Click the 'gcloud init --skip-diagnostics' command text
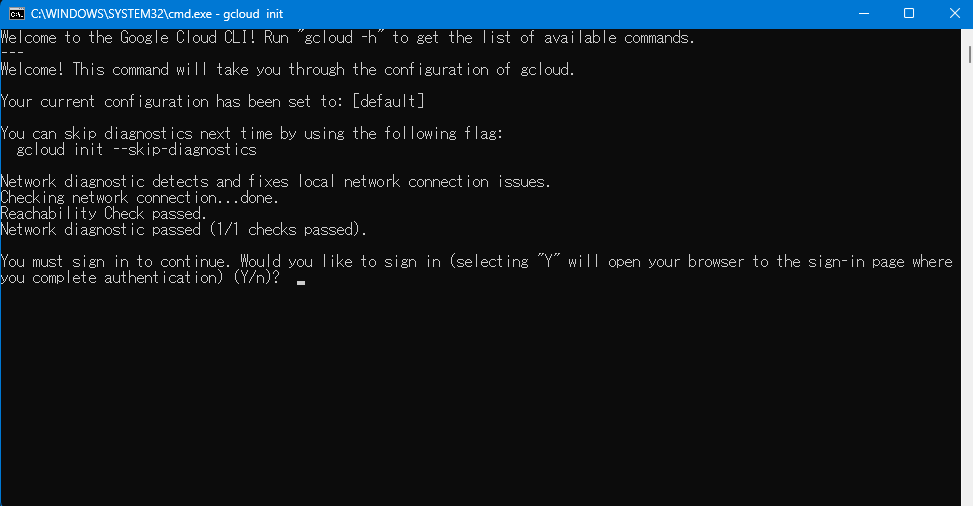Viewport: 973px width, 506px height. [x=136, y=150]
